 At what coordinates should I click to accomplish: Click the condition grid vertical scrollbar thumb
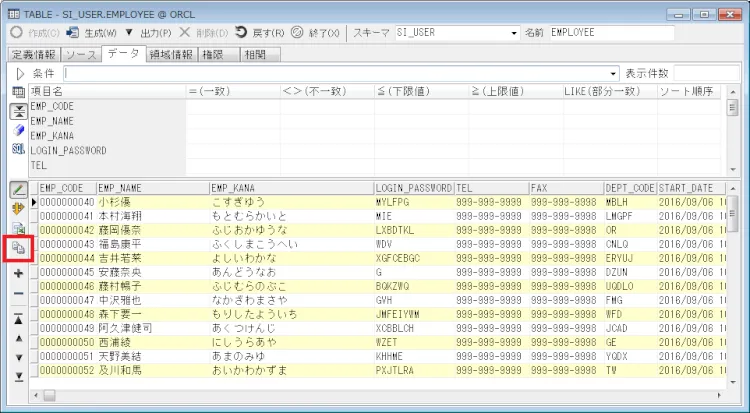coord(733,108)
